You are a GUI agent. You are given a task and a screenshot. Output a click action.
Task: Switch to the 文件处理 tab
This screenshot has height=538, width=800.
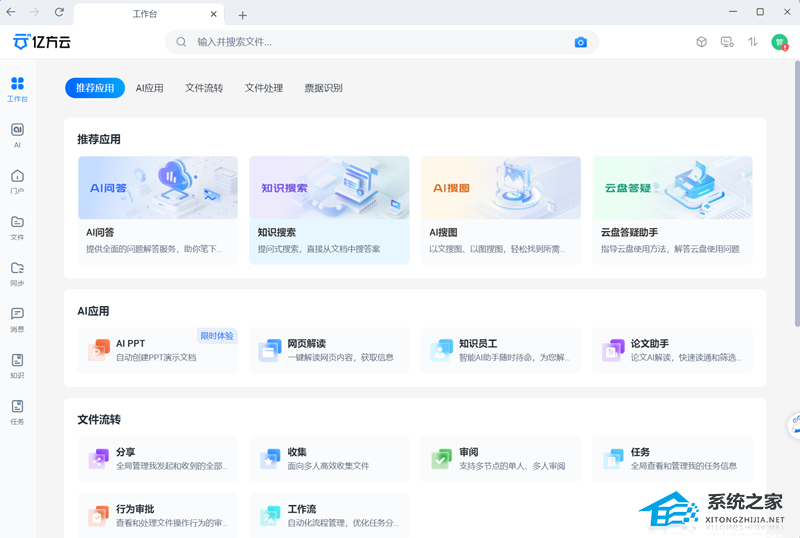[264, 88]
